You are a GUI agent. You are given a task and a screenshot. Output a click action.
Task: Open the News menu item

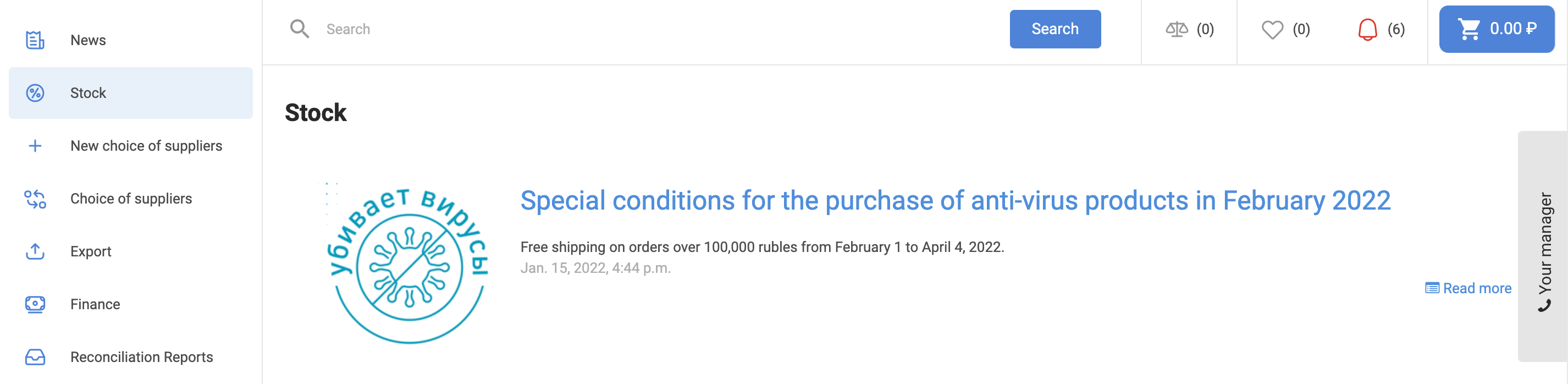pos(89,40)
